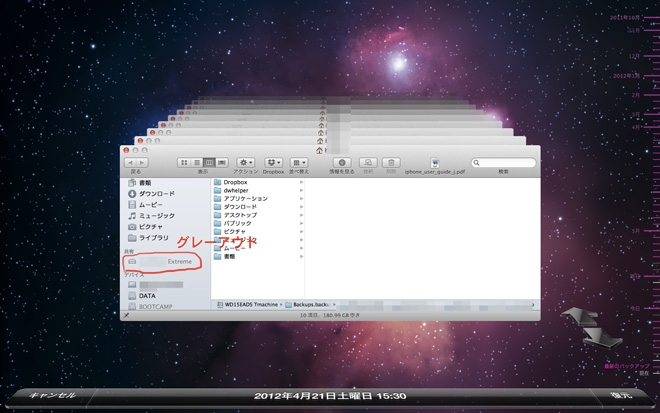
Task: Click the 接続 connect toolbar icon
Action: [368, 163]
